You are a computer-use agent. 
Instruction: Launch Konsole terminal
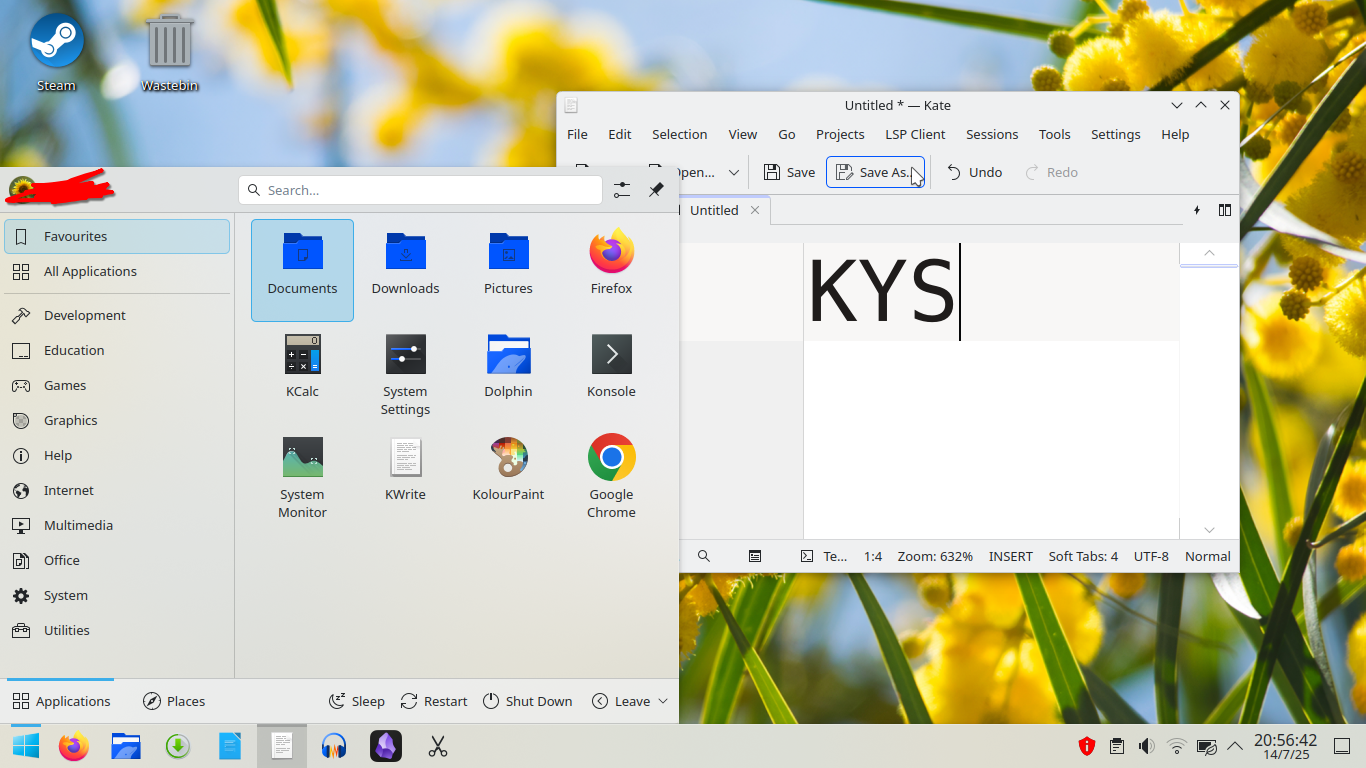[611, 373]
